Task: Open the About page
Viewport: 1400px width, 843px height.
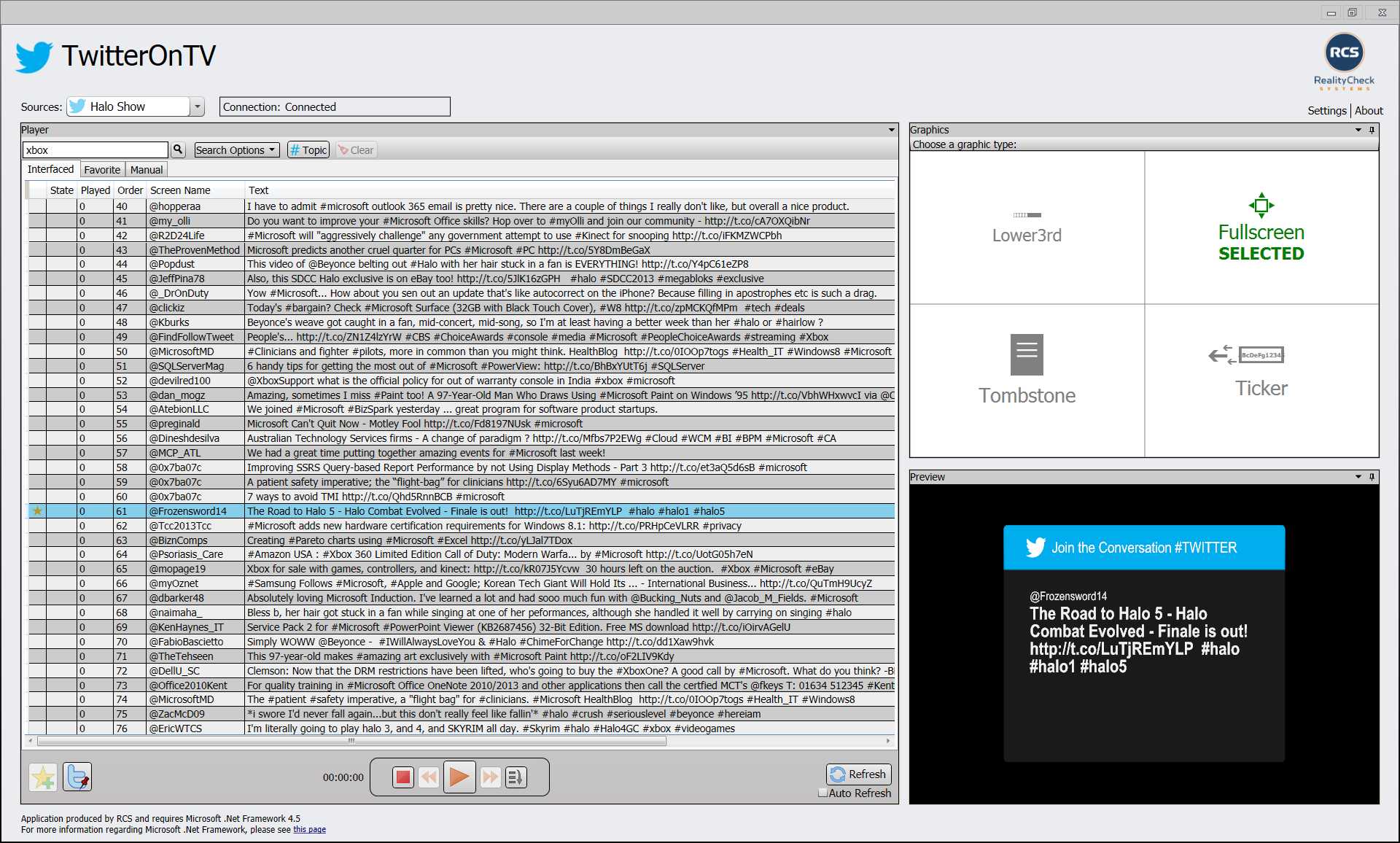Action: [x=1369, y=111]
